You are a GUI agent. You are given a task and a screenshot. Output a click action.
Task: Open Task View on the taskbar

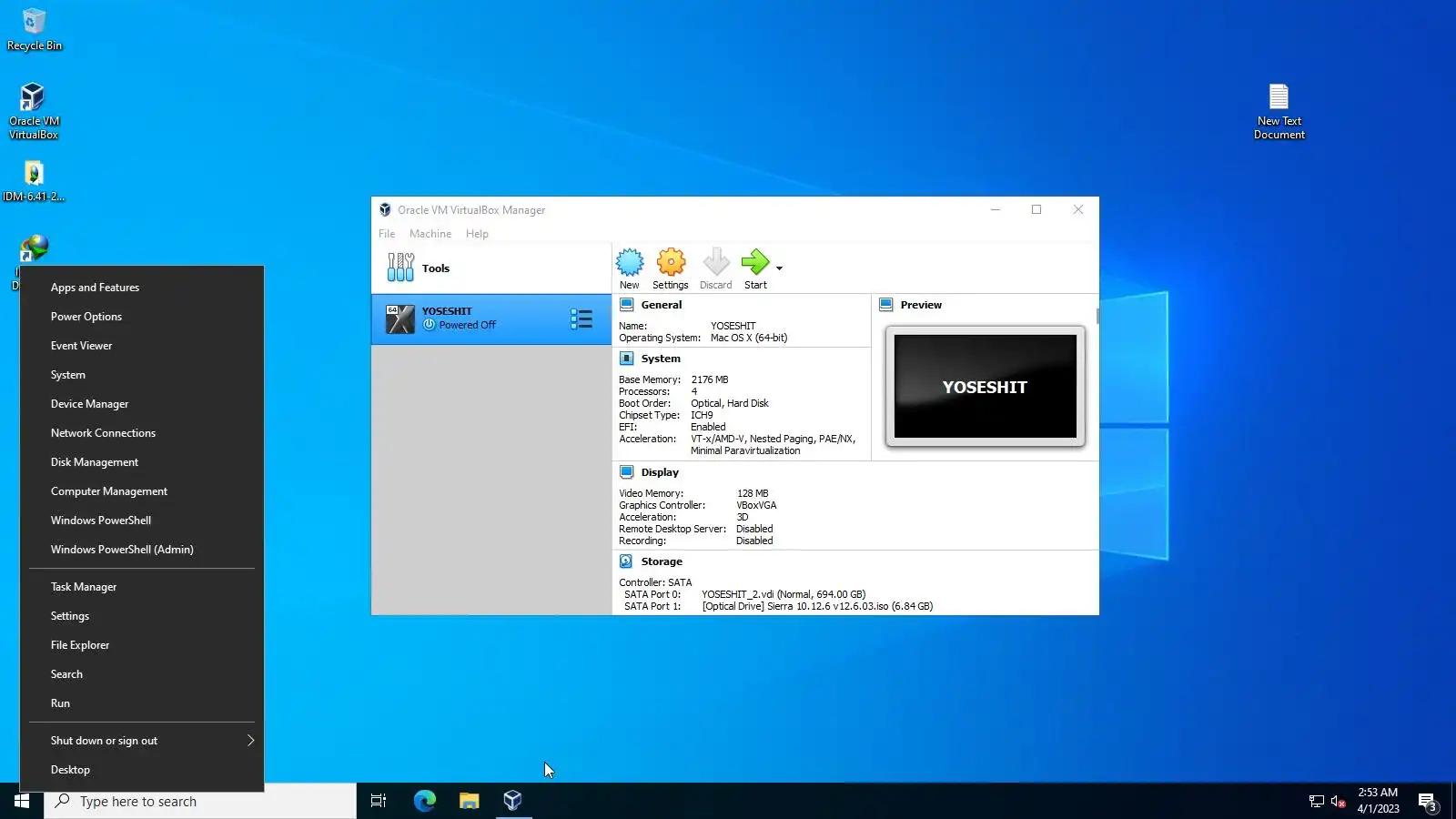tap(379, 801)
